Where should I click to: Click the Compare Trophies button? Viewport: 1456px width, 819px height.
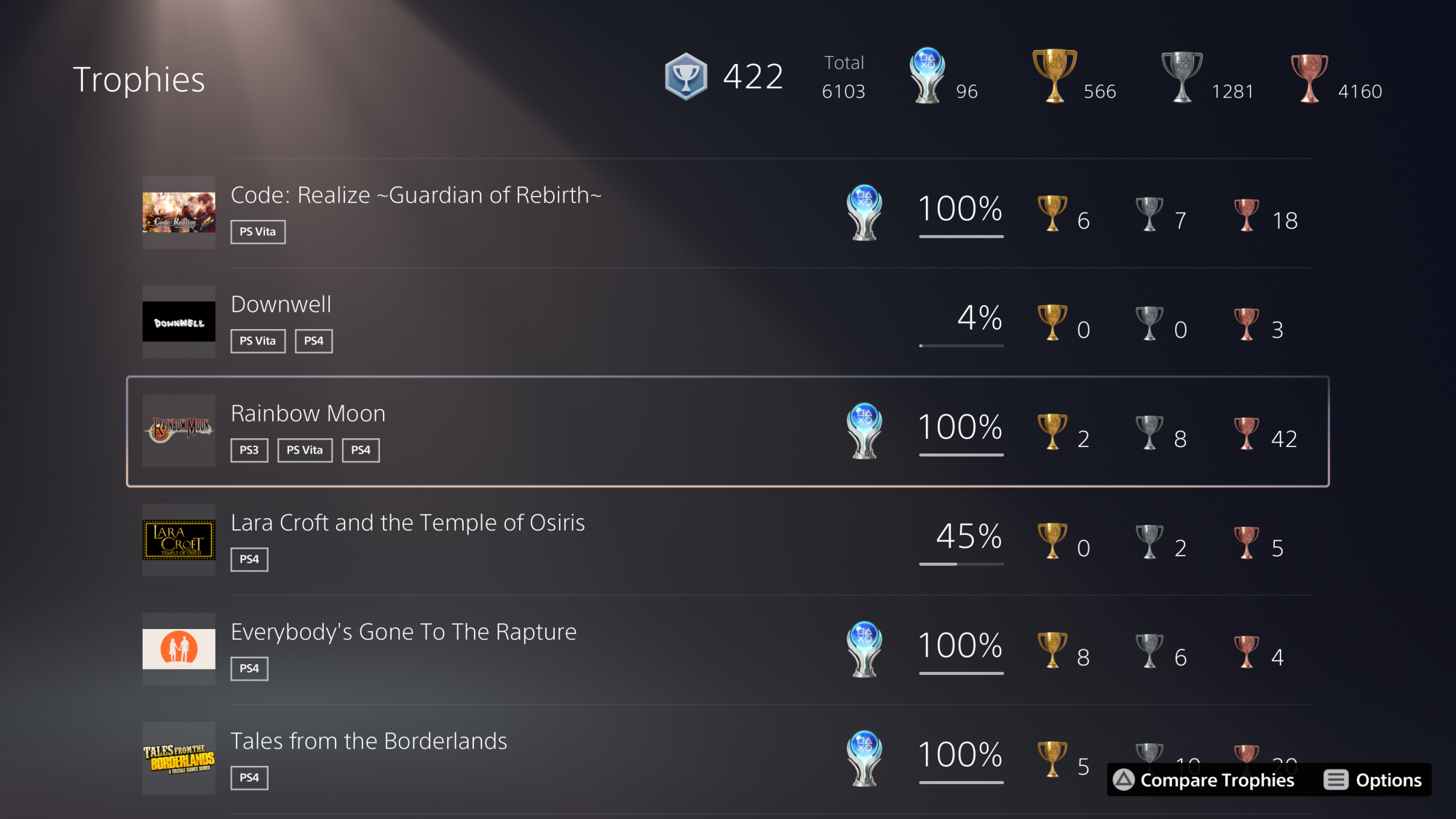pos(1205,780)
